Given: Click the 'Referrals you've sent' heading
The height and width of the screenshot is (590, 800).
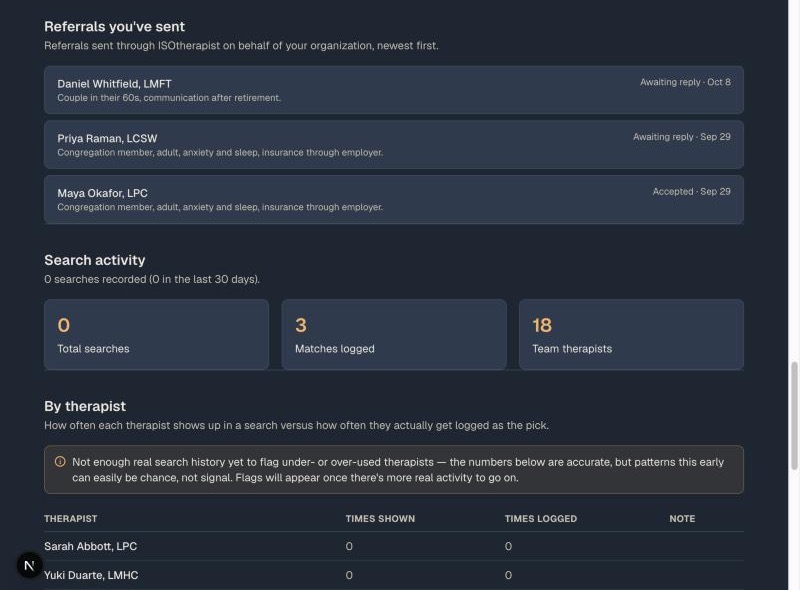Looking at the screenshot, I should click(114, 27).
